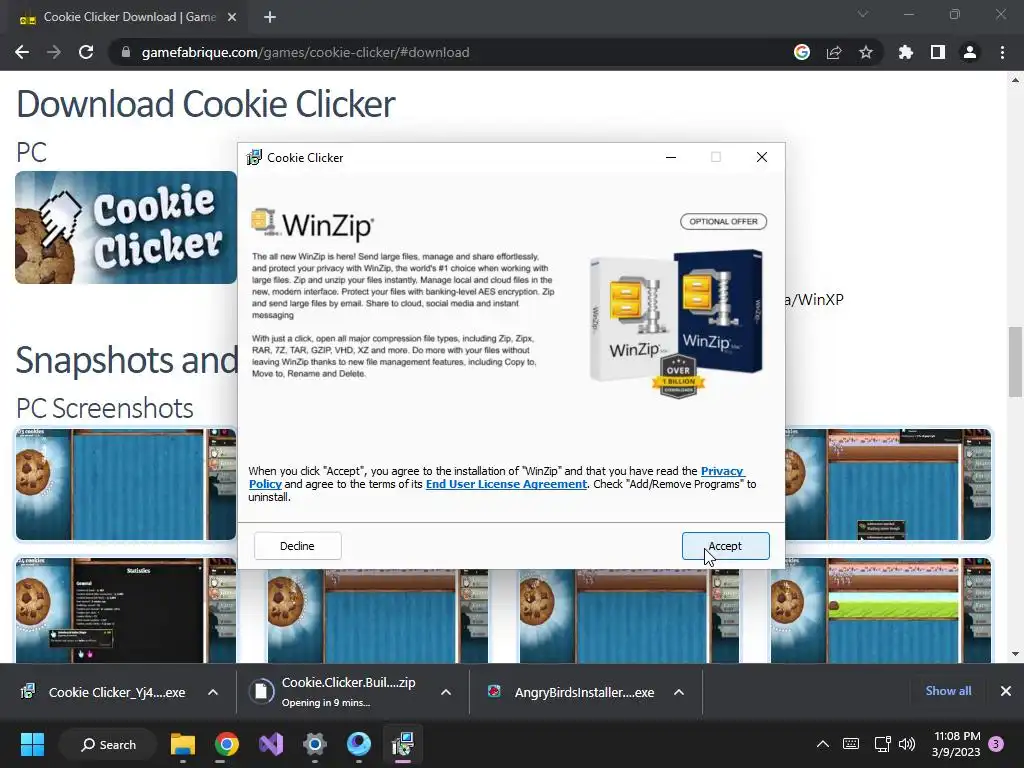
Task: Toggle the Chrome side panel
Action: 938,52
